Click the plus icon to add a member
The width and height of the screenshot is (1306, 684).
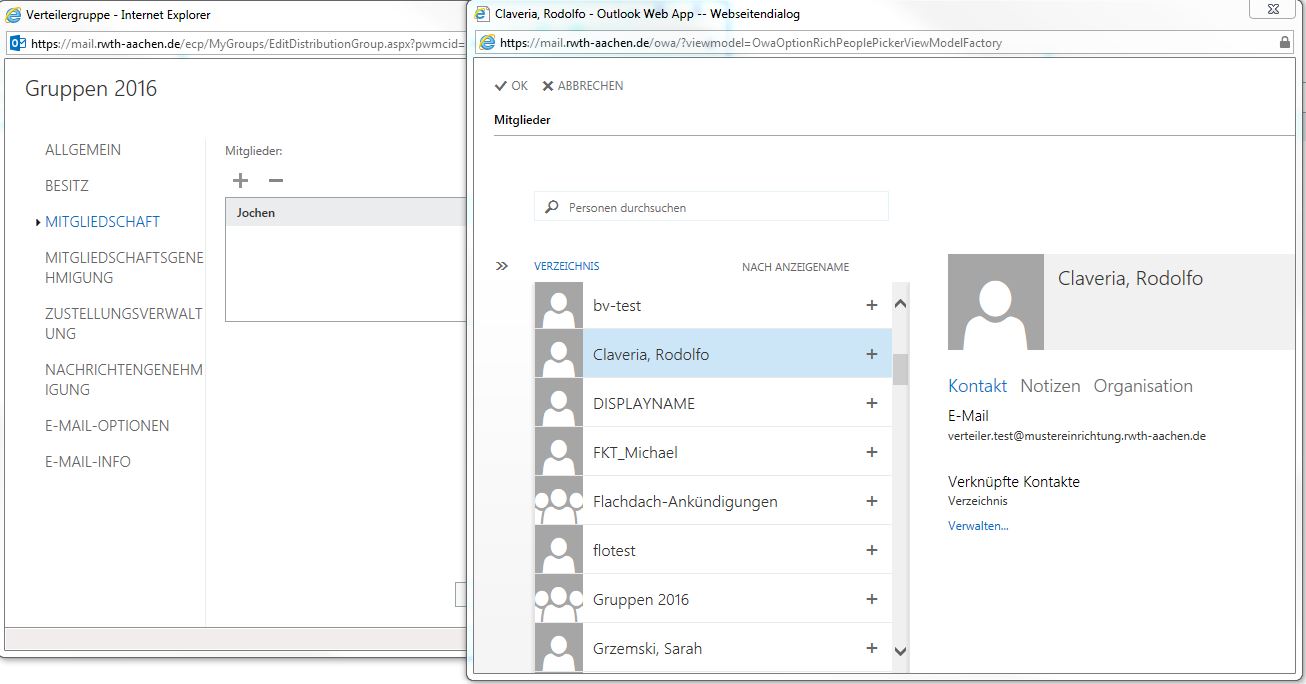(240, 181)
